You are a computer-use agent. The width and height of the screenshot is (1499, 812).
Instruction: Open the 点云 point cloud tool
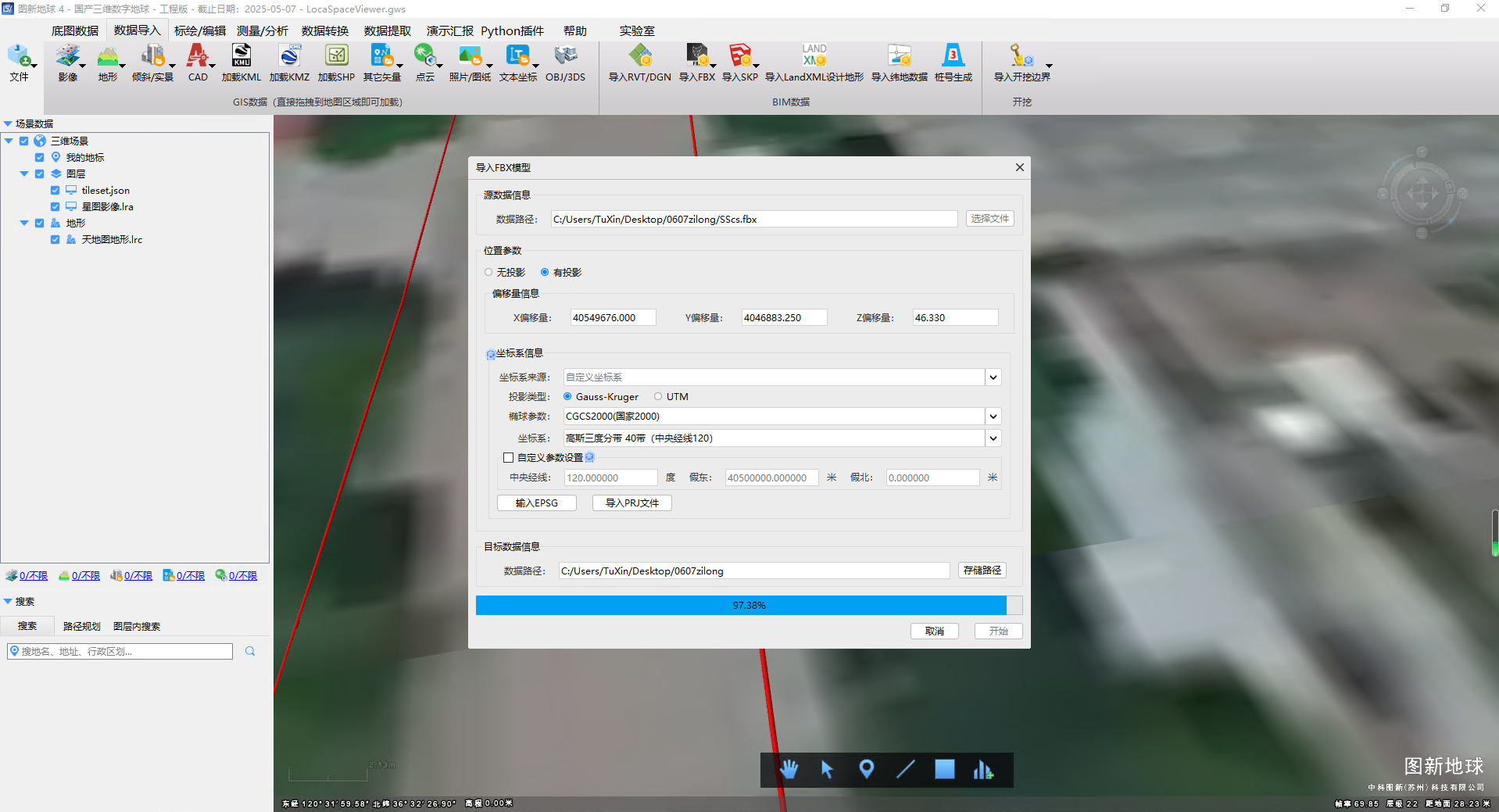click(425, 63)
